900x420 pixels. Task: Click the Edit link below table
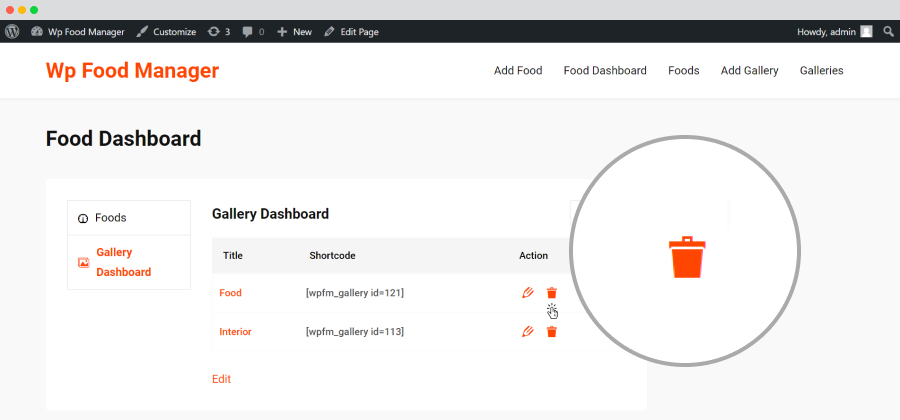coord(222,379)
